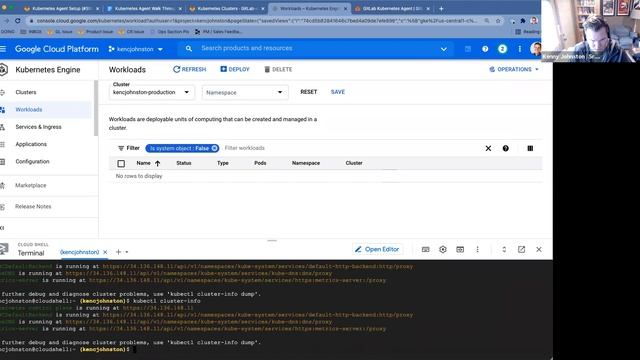The image size is (640, 360).
Task: Add a new Cloud Shell terminal tab
Action: 118,252
